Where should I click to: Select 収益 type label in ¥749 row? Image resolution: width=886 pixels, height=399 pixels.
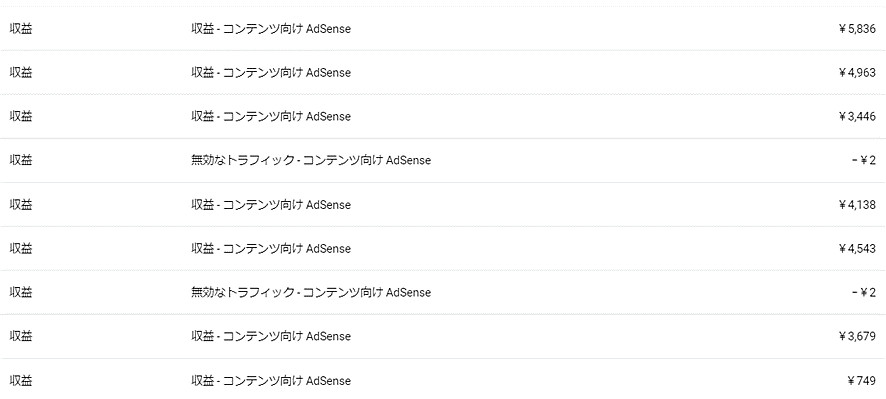click(x=21, y=381)
